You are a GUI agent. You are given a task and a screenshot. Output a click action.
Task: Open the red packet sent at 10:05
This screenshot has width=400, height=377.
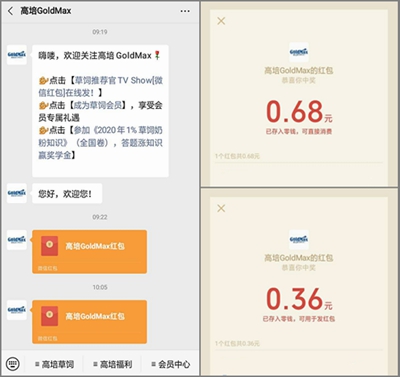point(89,322)
